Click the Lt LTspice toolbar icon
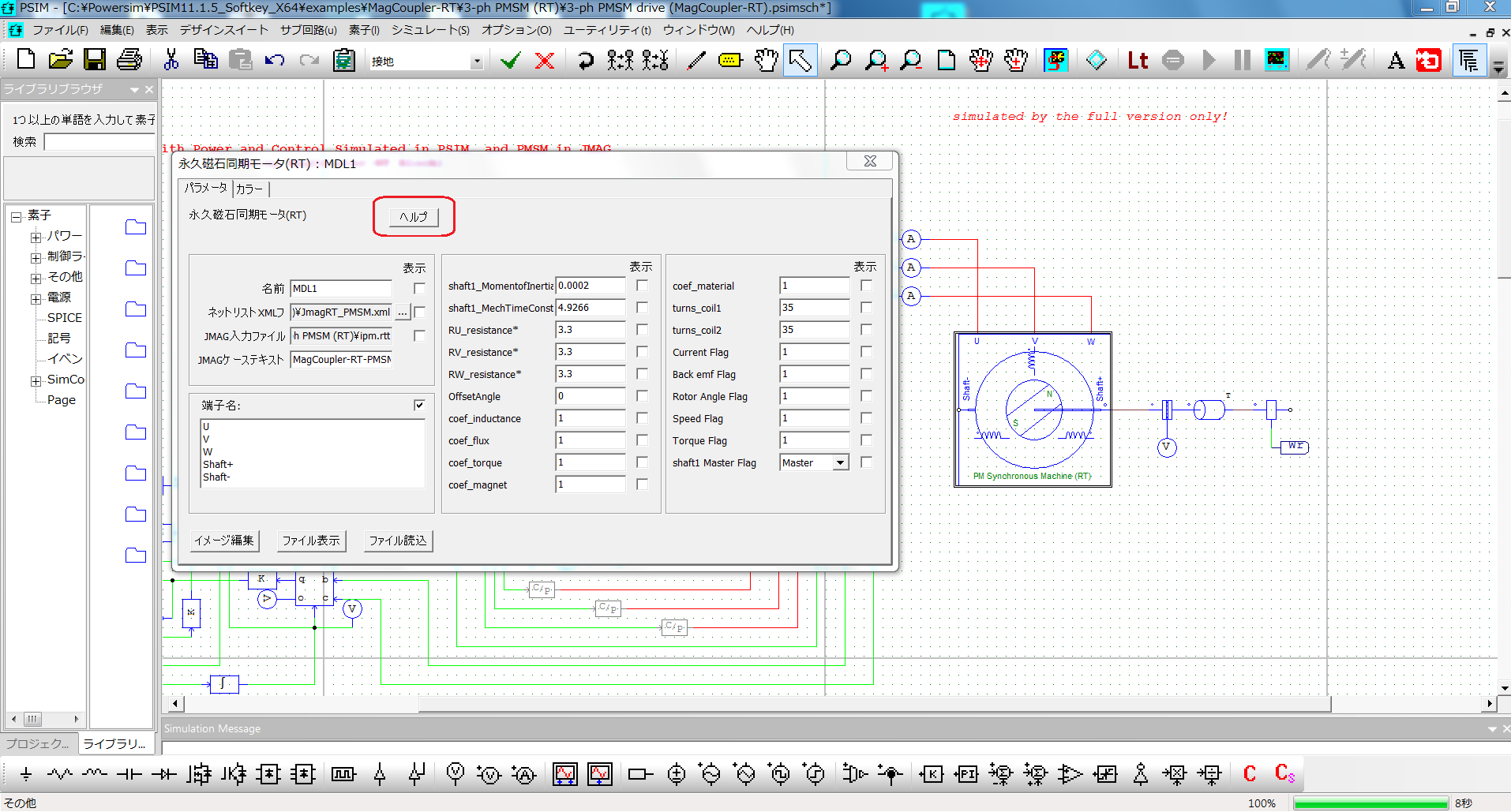Screen dimensions: 1511x812 1137,60
